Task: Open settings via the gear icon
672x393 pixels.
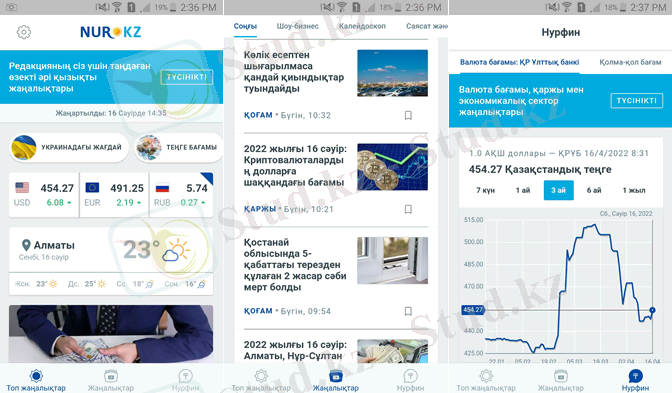Action: pos(24,32)
